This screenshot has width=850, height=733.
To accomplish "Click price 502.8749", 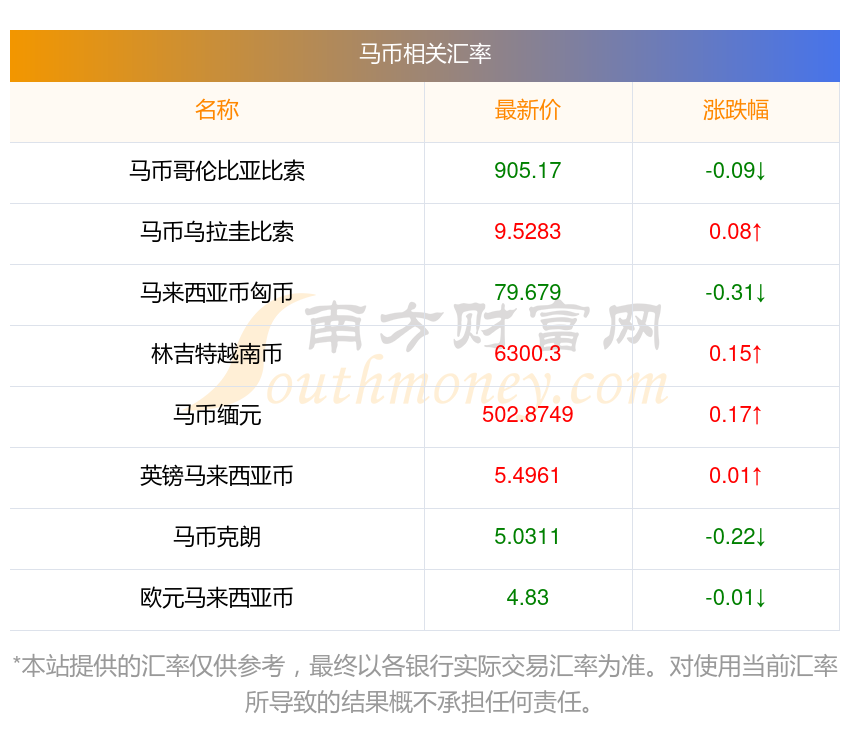I will tap(527, 415).
